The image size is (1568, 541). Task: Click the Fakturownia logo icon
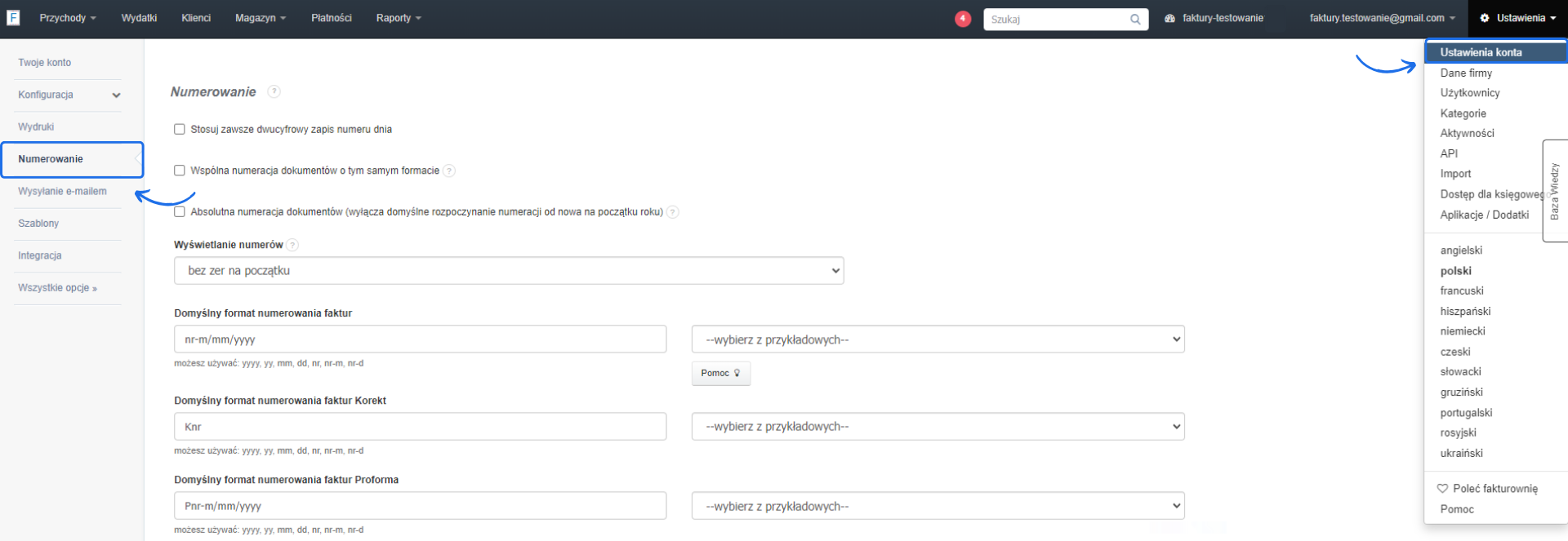coord(13,17)
